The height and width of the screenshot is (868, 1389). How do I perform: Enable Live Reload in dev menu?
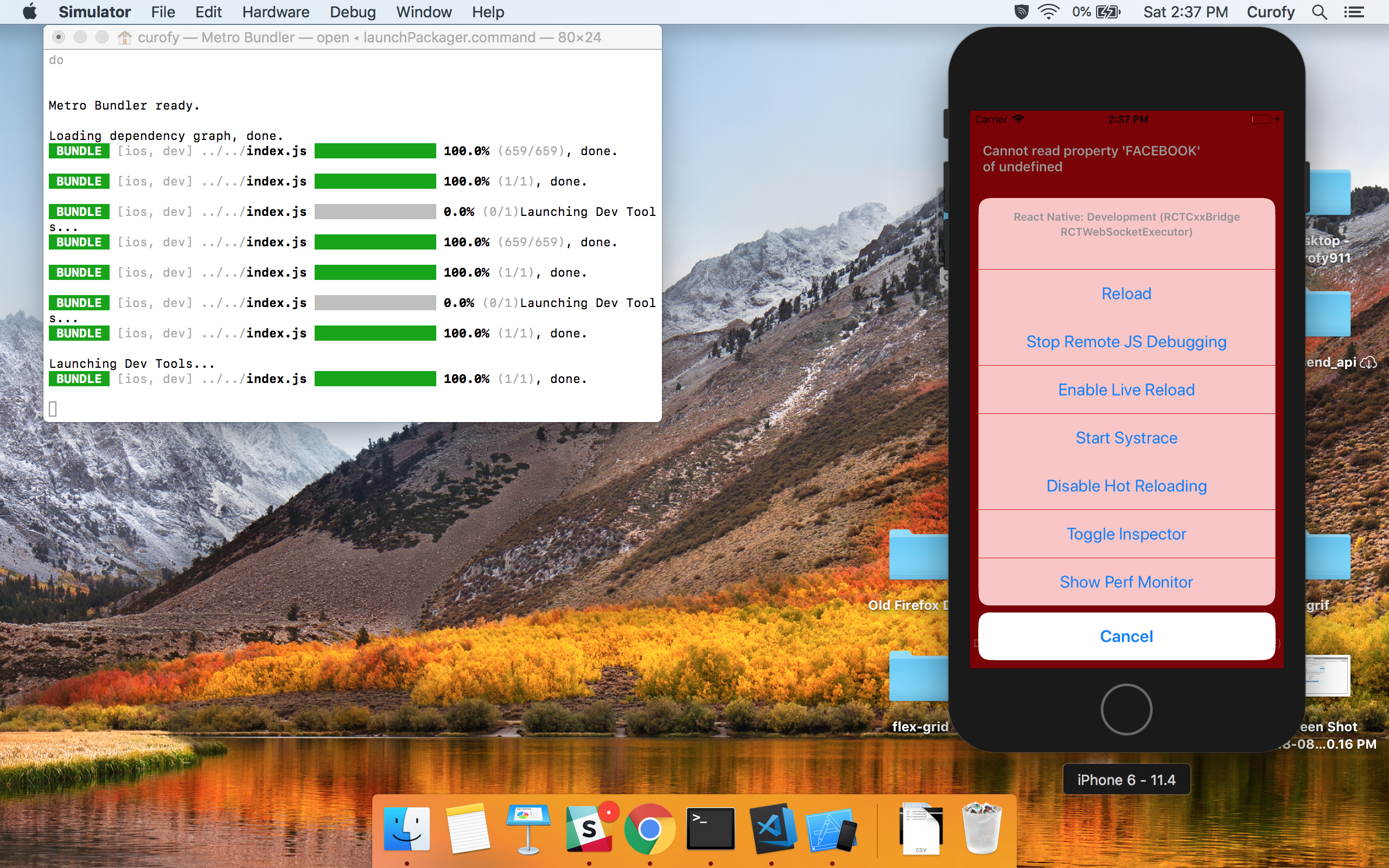1125,390
